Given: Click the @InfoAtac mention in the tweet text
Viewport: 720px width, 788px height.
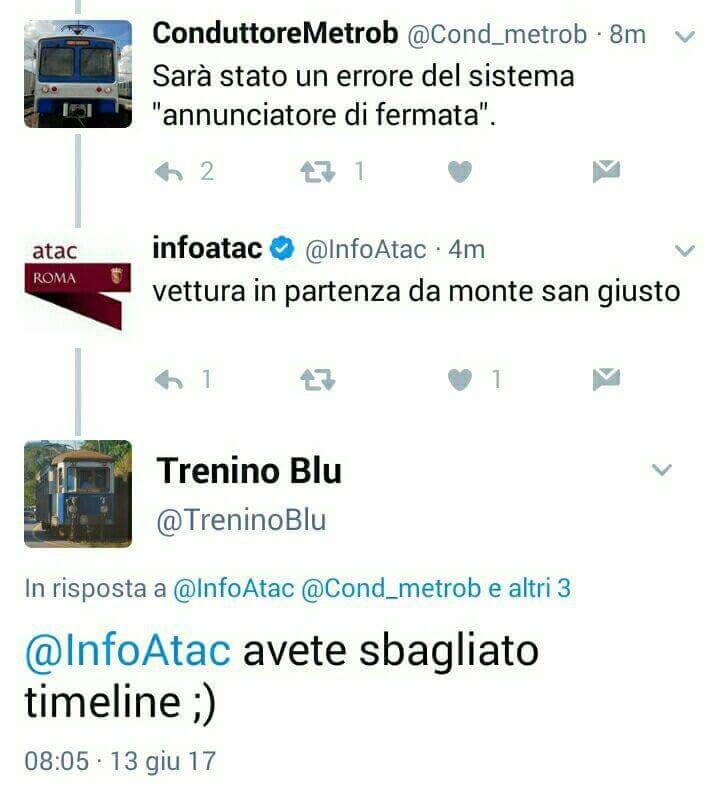Looking at the screenshot, I should (x=128, y=651).
